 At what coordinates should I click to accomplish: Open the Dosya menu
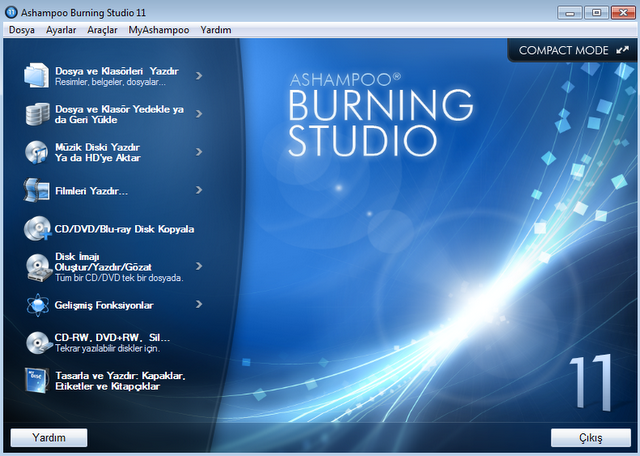pos(22,30)
